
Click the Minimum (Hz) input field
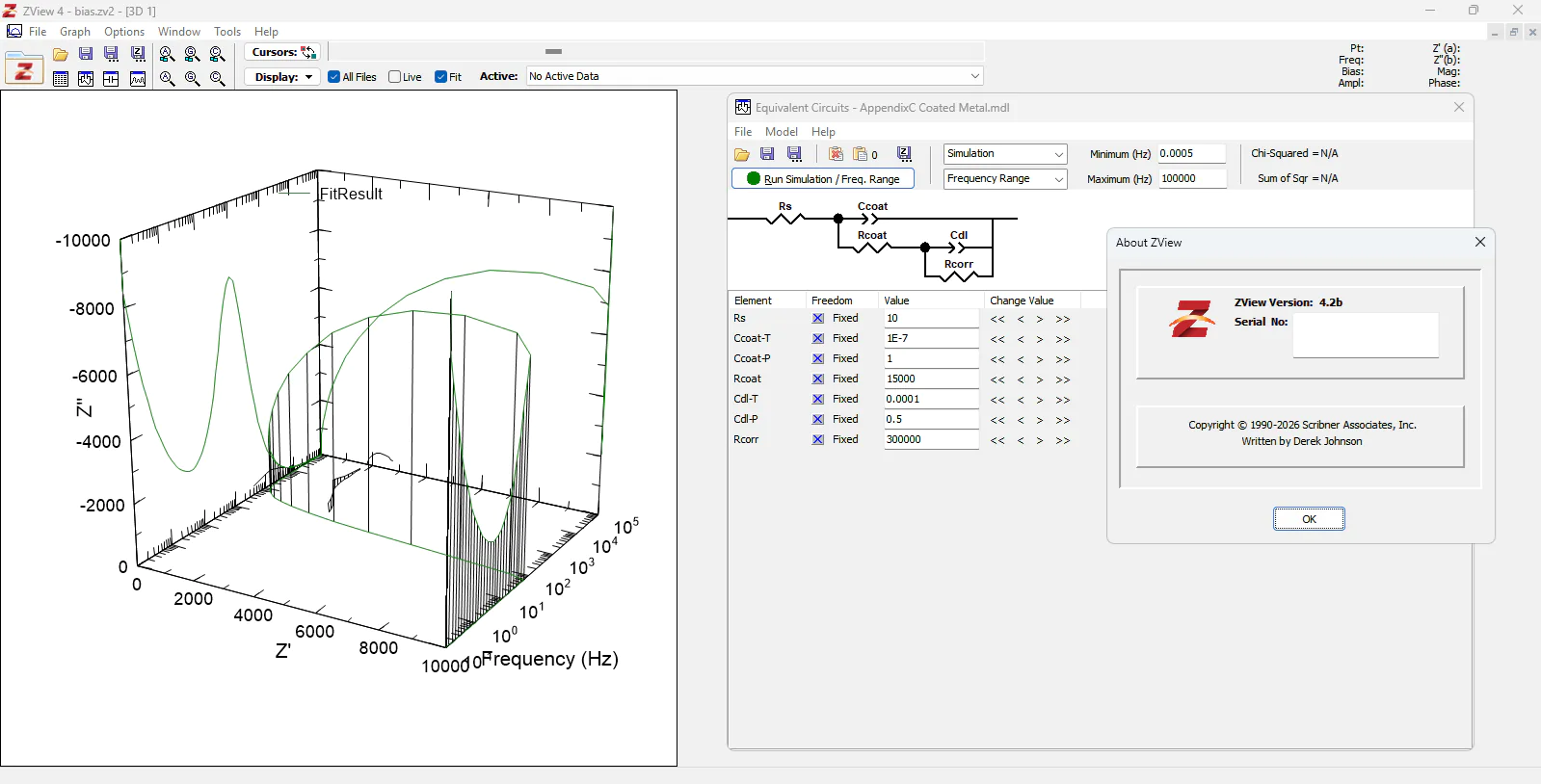click(x=1192, y=154)
